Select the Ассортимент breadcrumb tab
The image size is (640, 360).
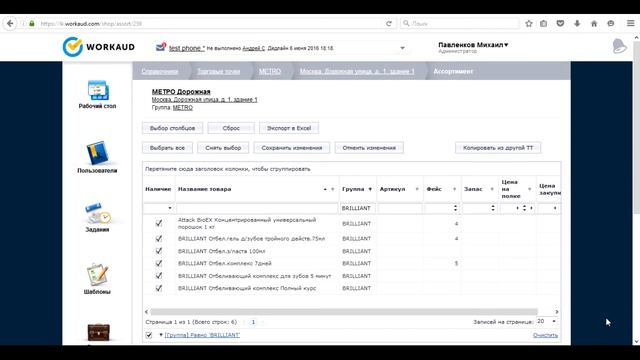pyautogui.click(x=453, y=71)
